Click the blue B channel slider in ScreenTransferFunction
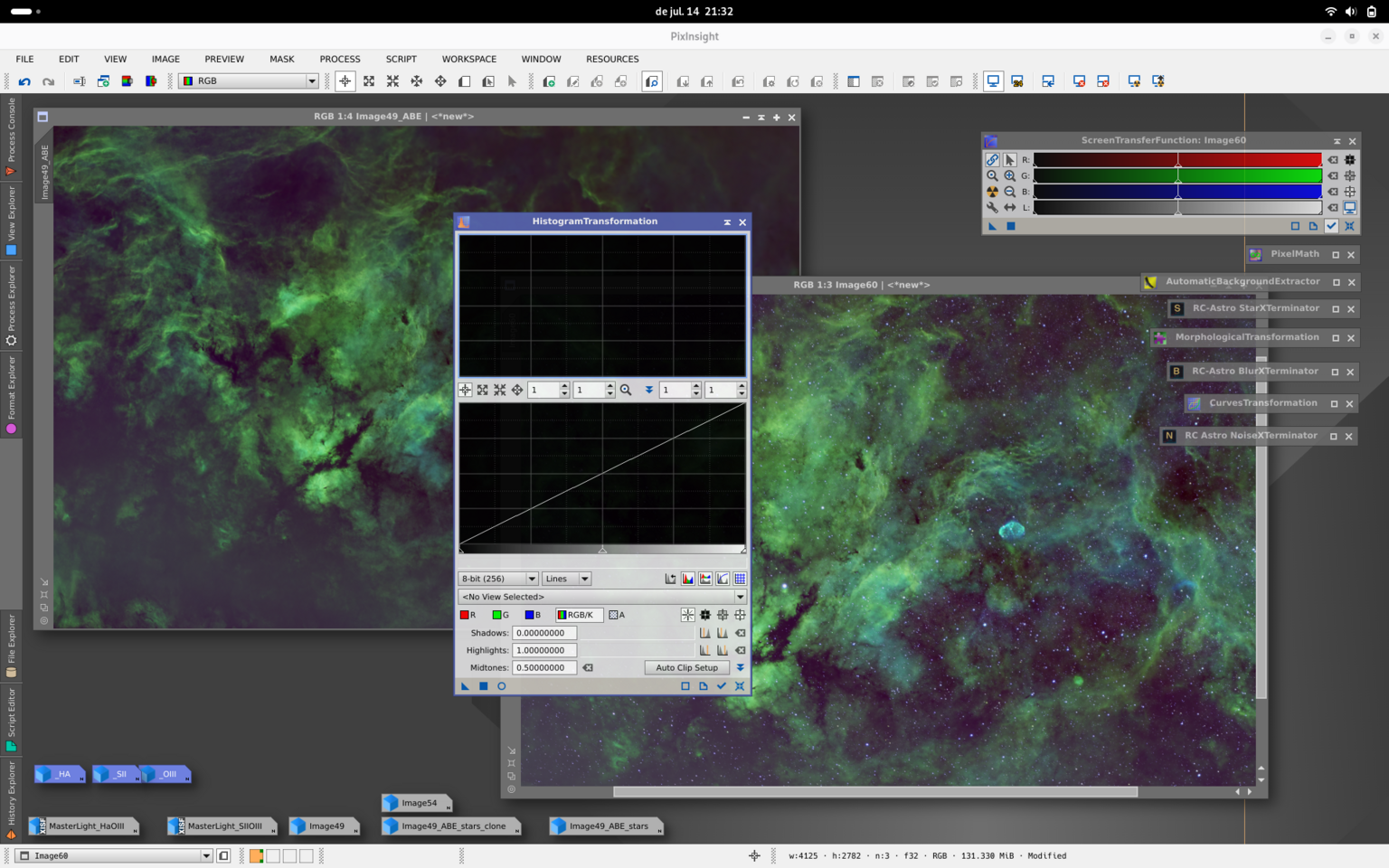Screen dimensions: 1389x868 [1177, 192]
